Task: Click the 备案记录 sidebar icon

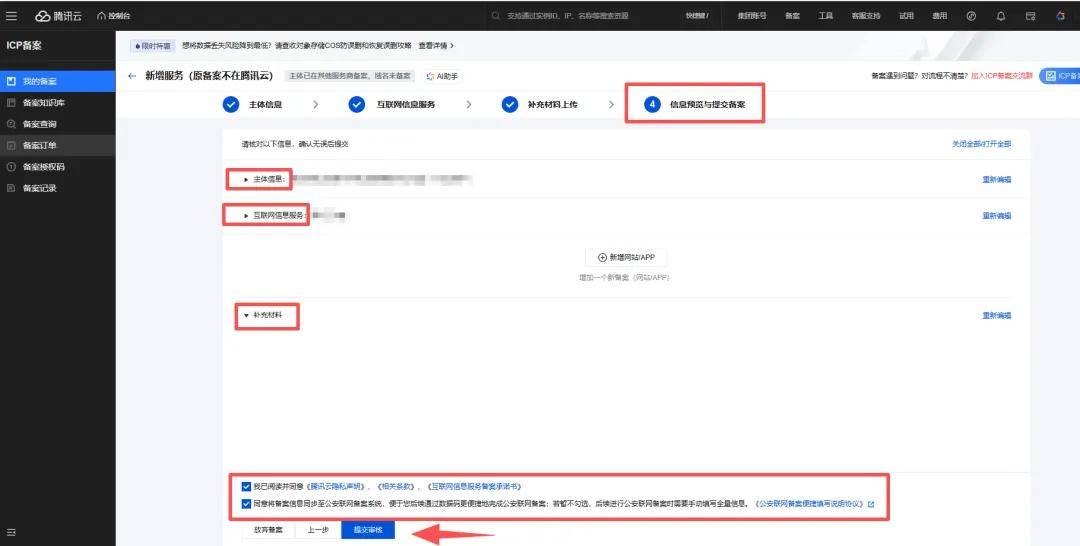Action: (11, 188)
